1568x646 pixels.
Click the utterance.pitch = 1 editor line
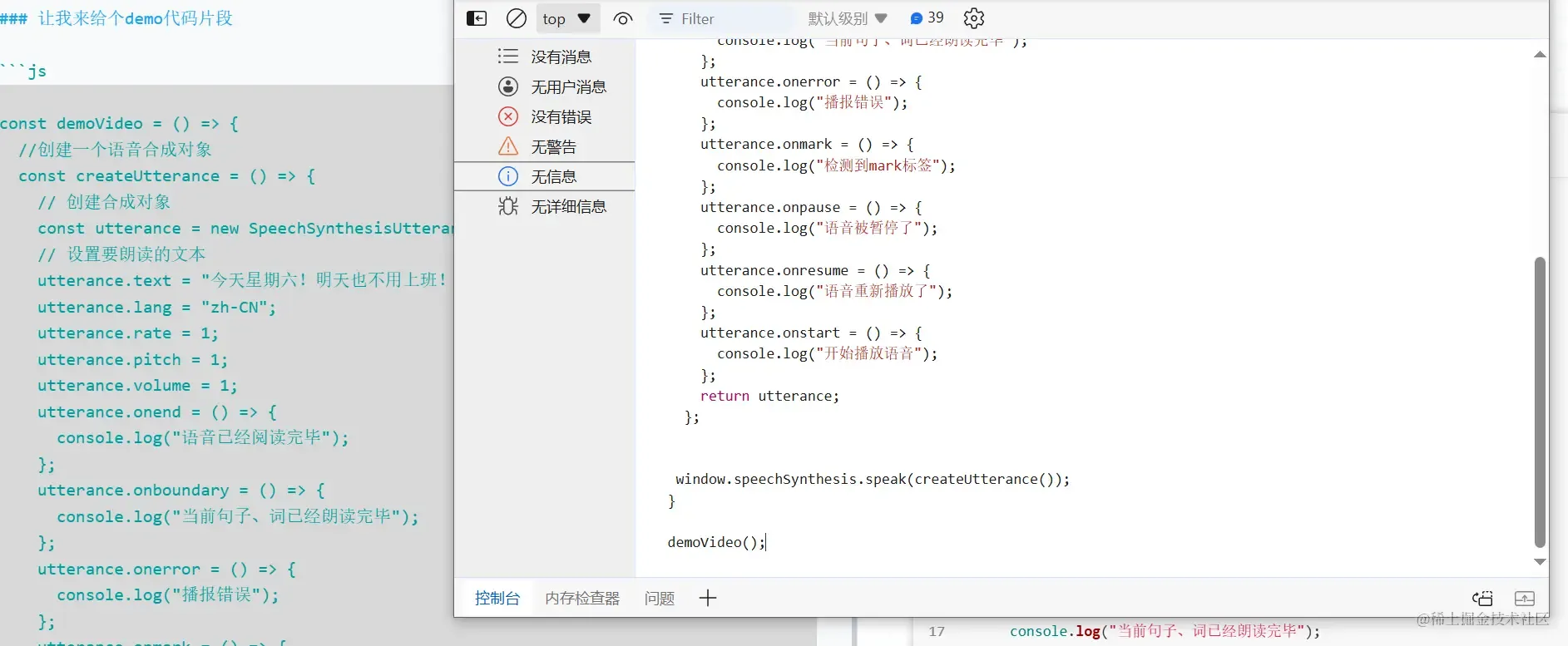(x=132, y=359)
